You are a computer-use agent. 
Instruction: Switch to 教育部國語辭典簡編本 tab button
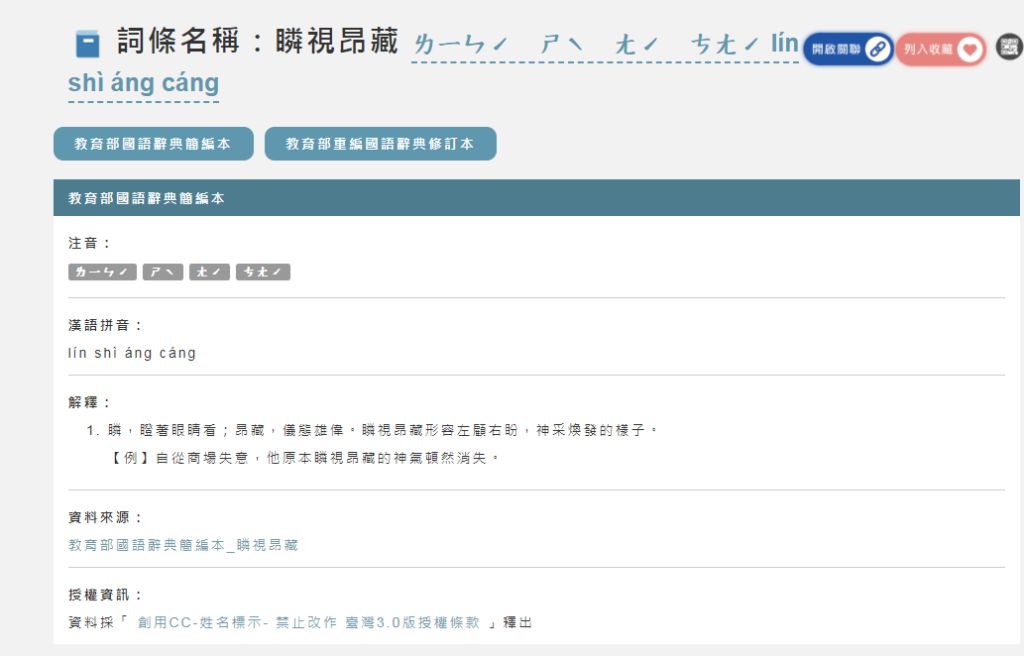click(153, 144)
